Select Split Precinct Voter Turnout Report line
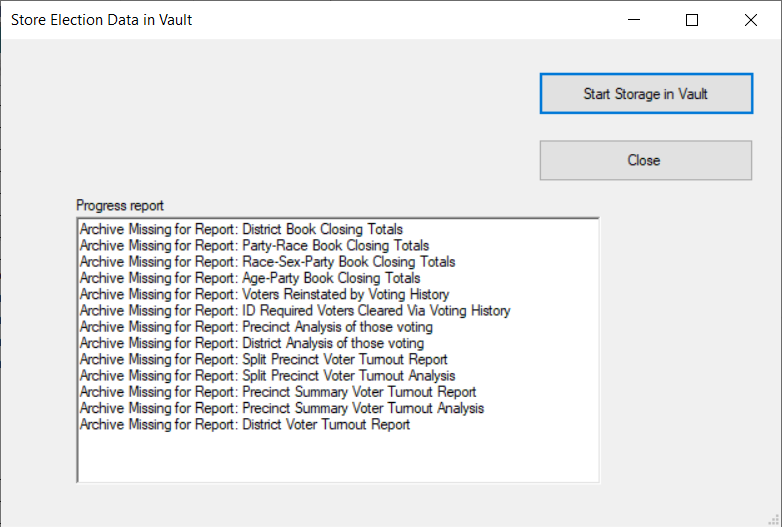Viewport: 782px width, 527px height. point(264,359)
